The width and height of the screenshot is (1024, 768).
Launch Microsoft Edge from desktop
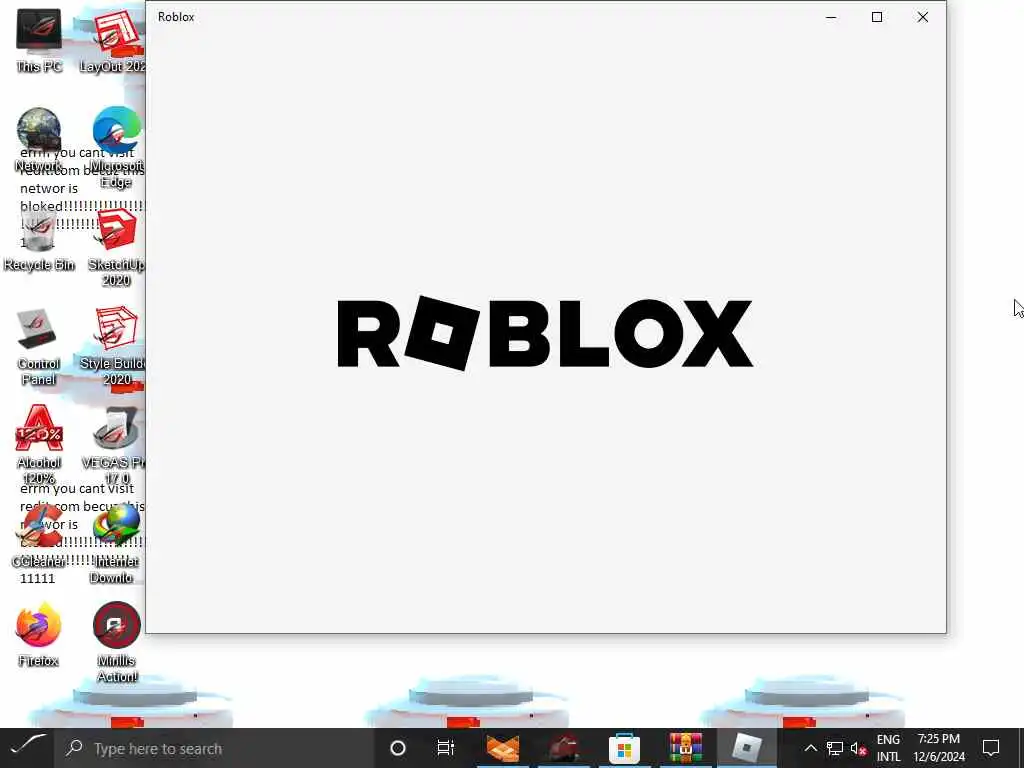pos(117,146)
